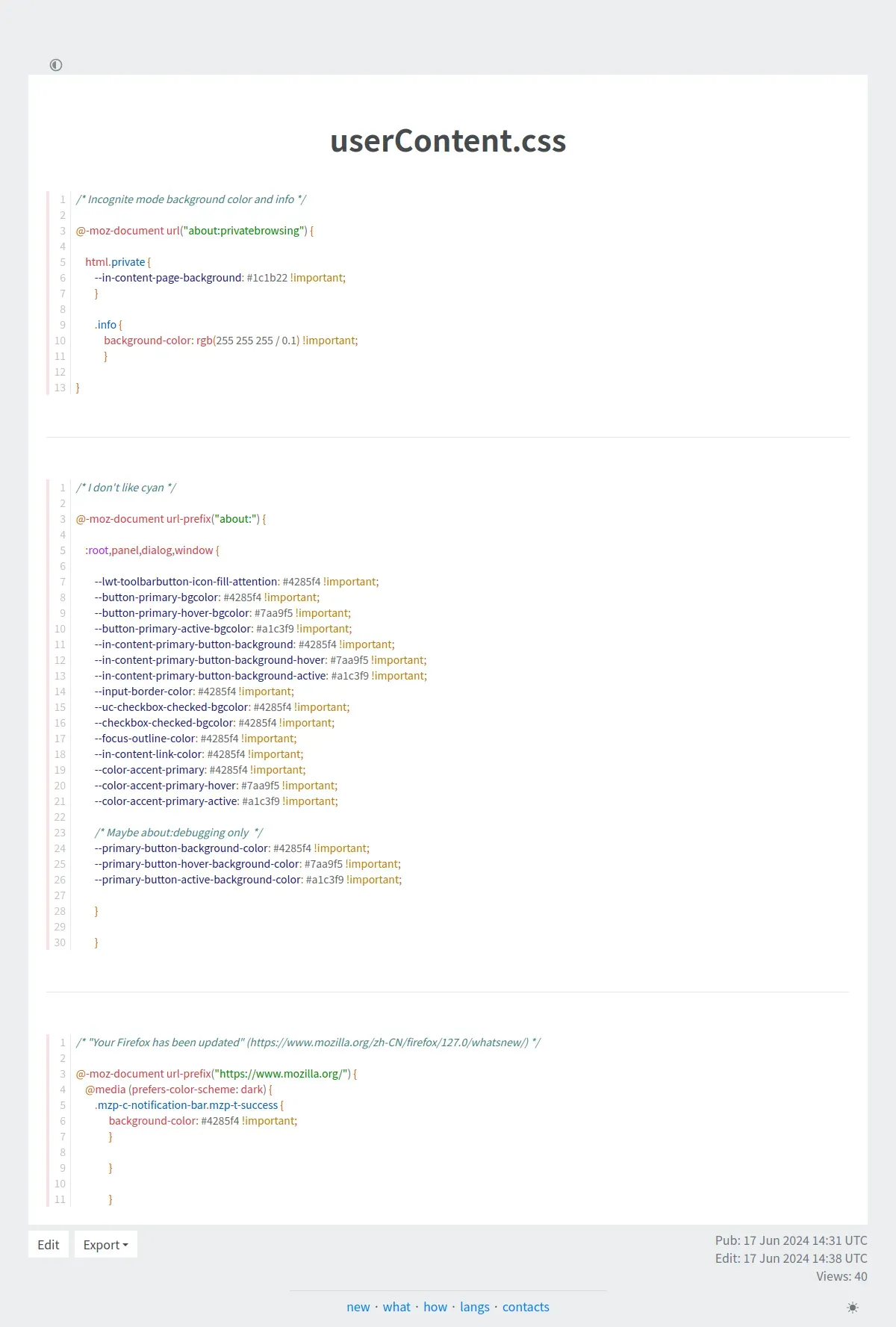
Task: Click the html.private selector line
Action: [118, 262]
